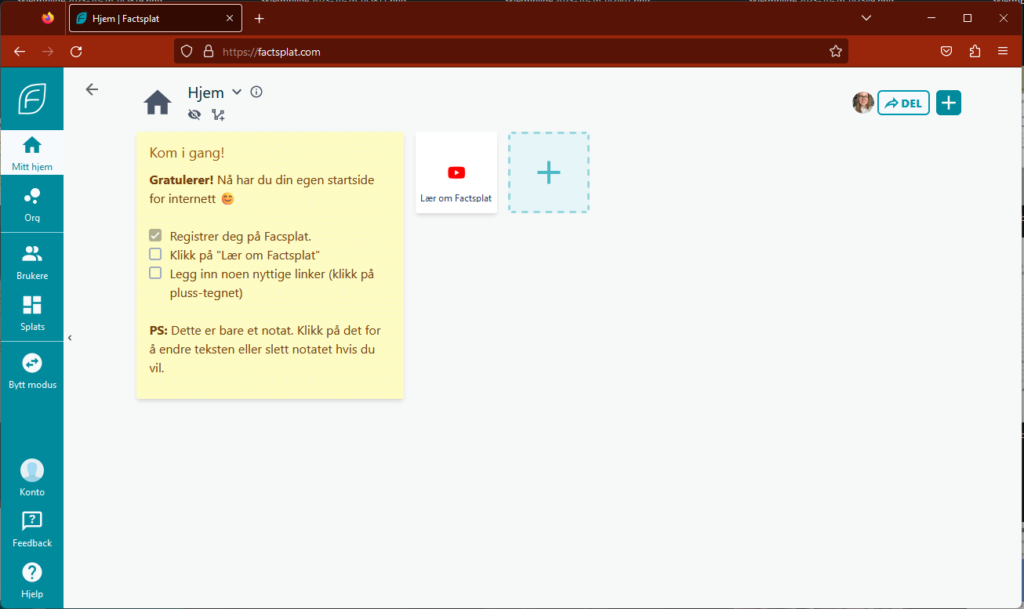
Task: Click the Bytt modus switch icon
Action: (x=32, y=363)
